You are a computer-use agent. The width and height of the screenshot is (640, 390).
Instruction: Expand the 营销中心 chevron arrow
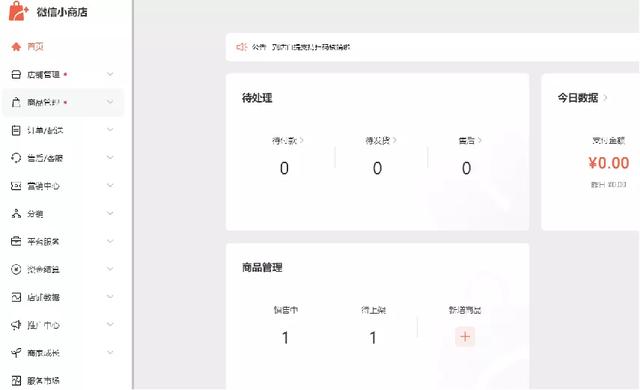(110, 186)
